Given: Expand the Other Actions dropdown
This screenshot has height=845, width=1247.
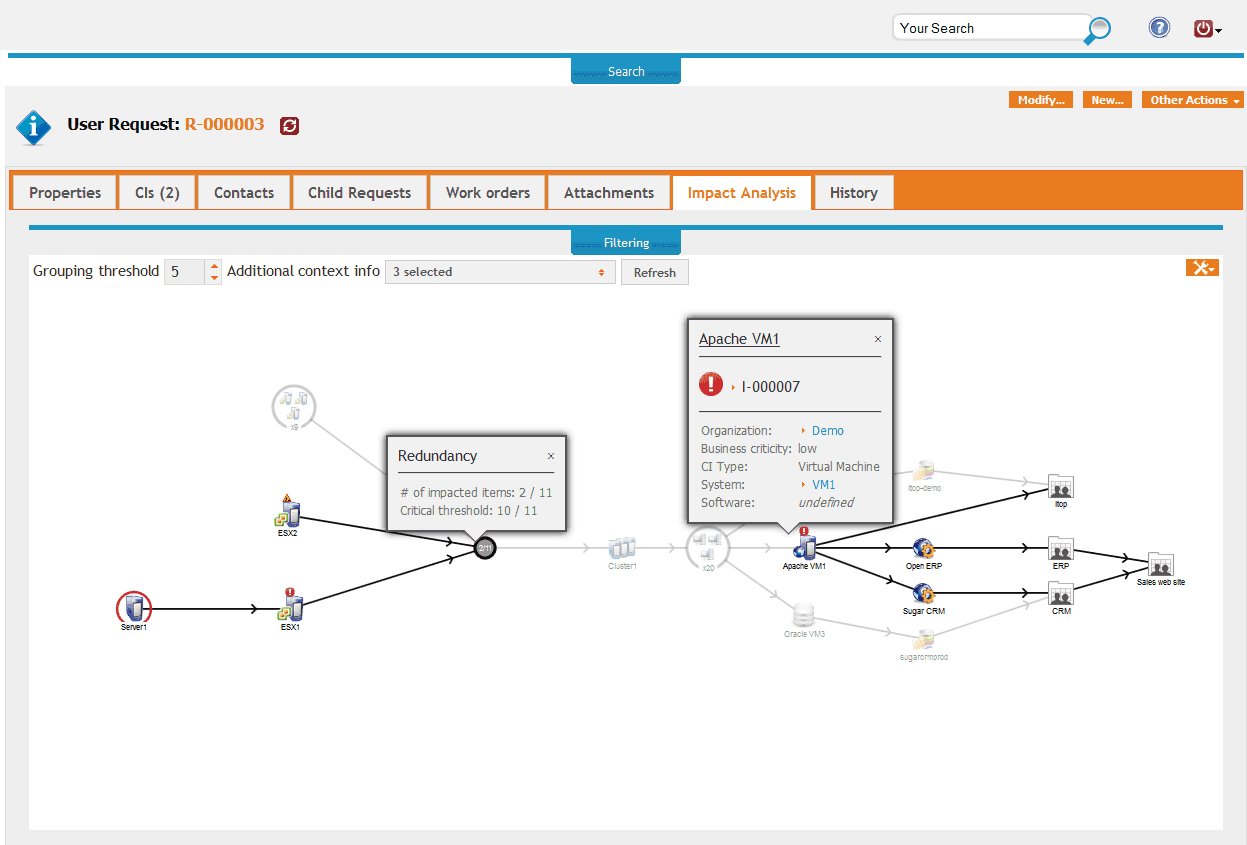Looking at the screenshot, I should click(1192, 100).
